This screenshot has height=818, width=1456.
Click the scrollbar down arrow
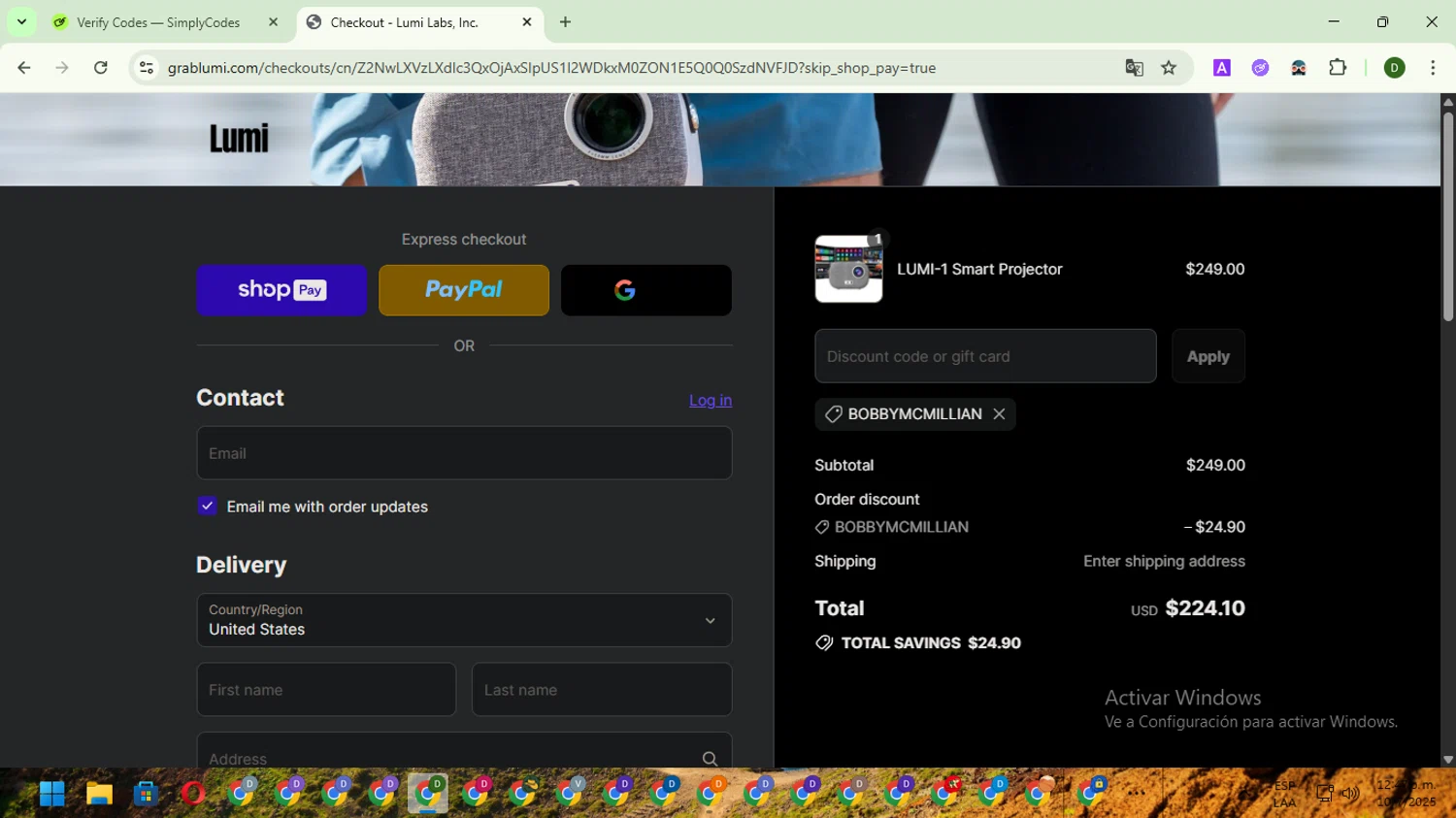coord(1448,760)
